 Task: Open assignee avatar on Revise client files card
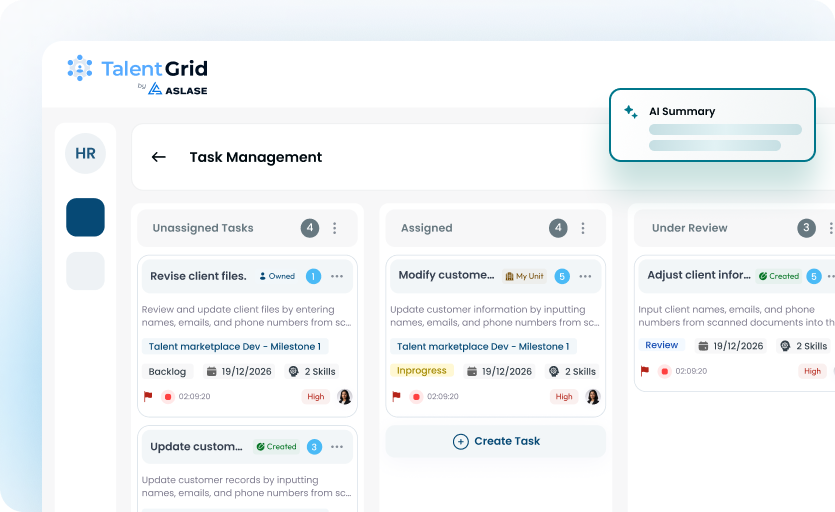tap(345, 396)
